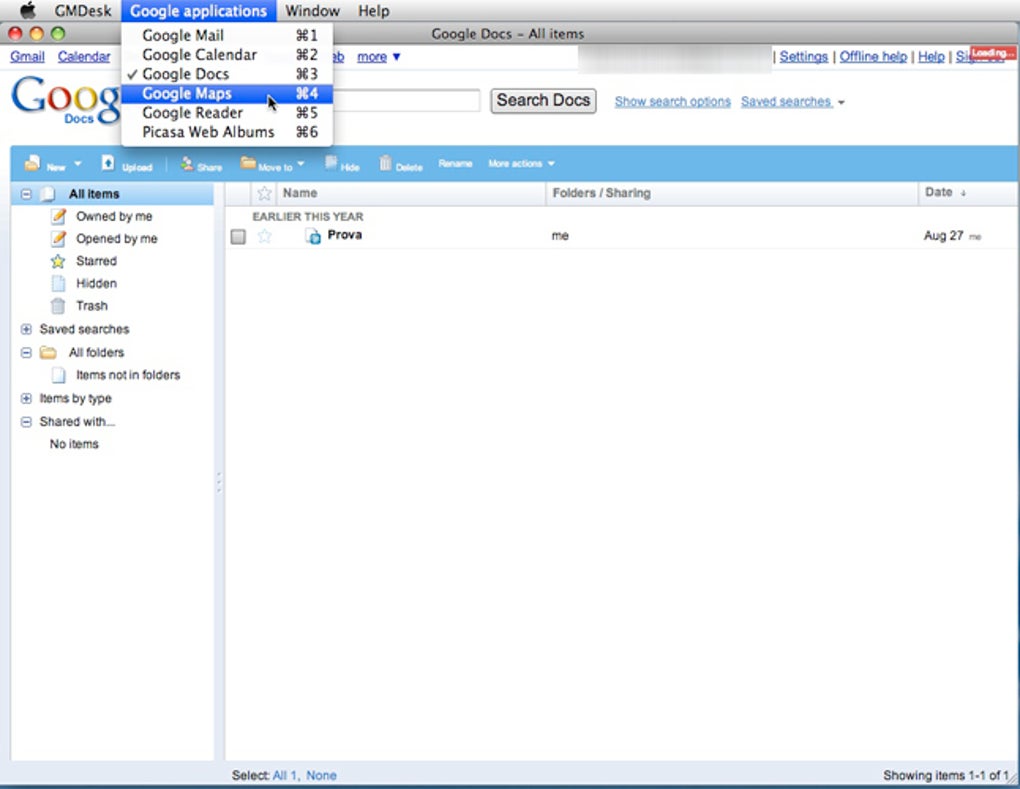Expand the Items by type node
This screenshot has height=789, width=1020.
(26, 398)
